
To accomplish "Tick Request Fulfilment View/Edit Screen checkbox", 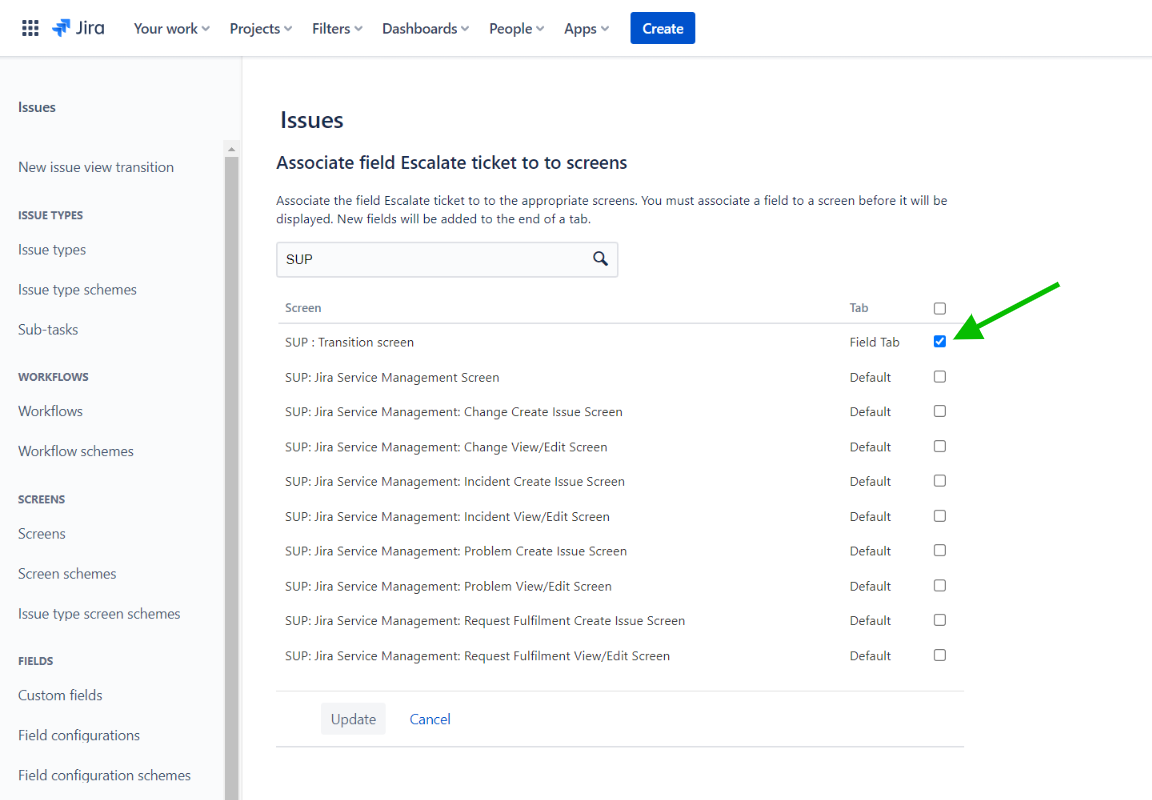I will 939,655.
